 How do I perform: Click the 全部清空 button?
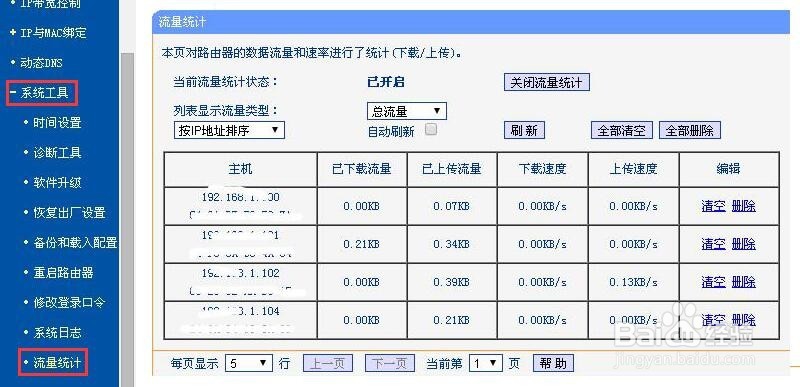(622, 131)
